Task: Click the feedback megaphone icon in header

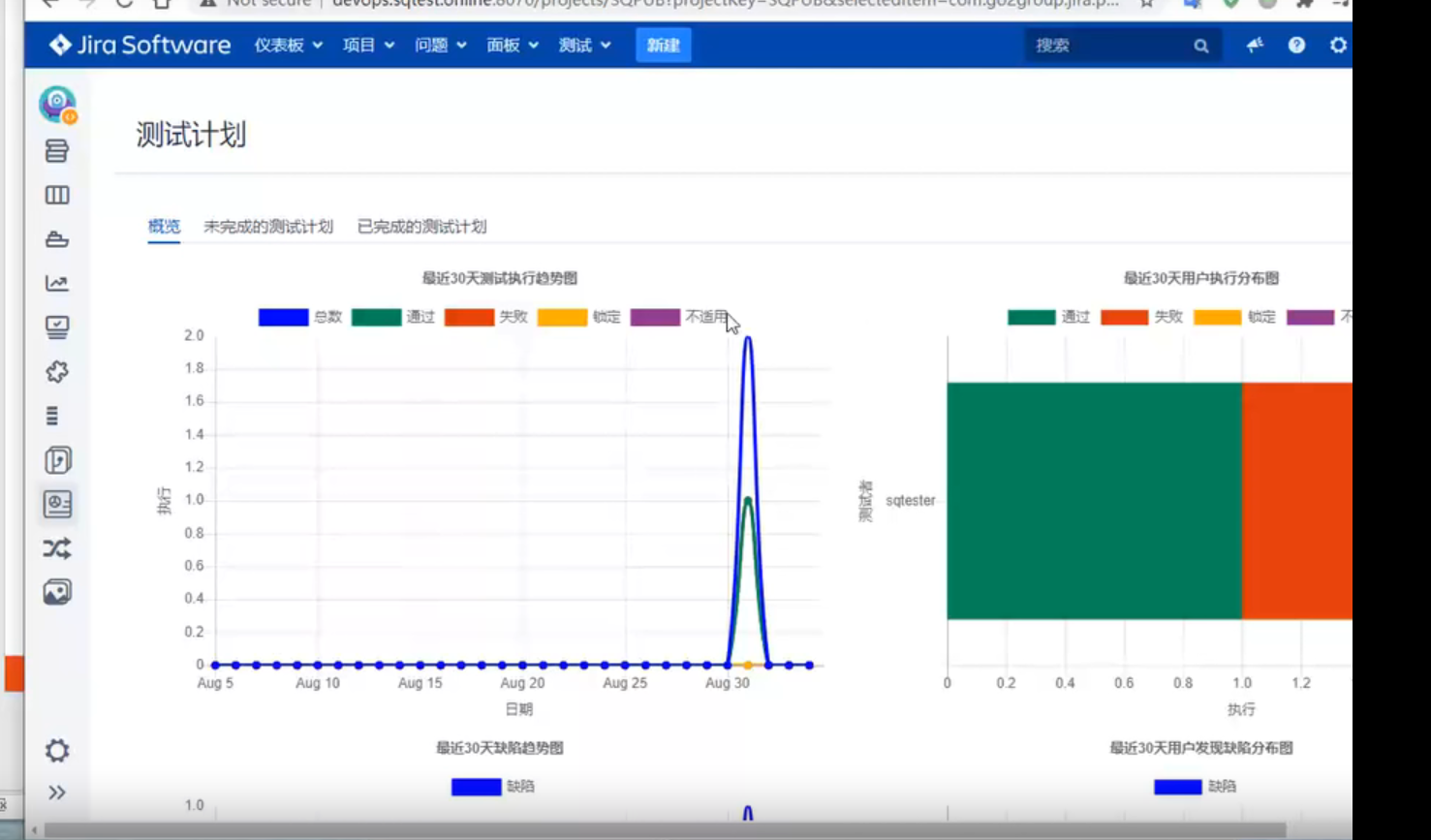Action: (x=1255, y=45)
